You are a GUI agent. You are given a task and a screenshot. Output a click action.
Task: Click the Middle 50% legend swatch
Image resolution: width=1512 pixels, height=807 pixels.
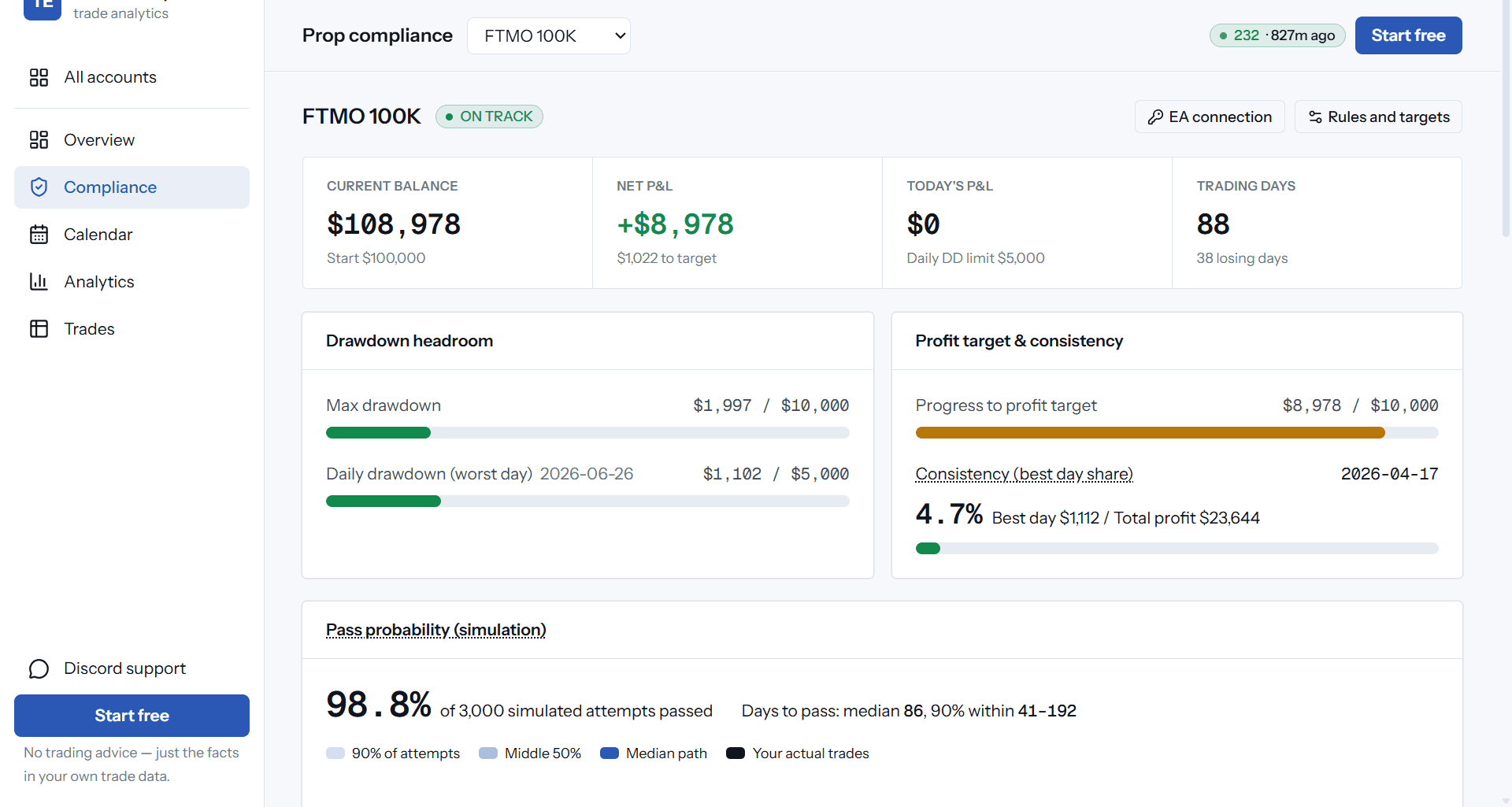[488, 753]
